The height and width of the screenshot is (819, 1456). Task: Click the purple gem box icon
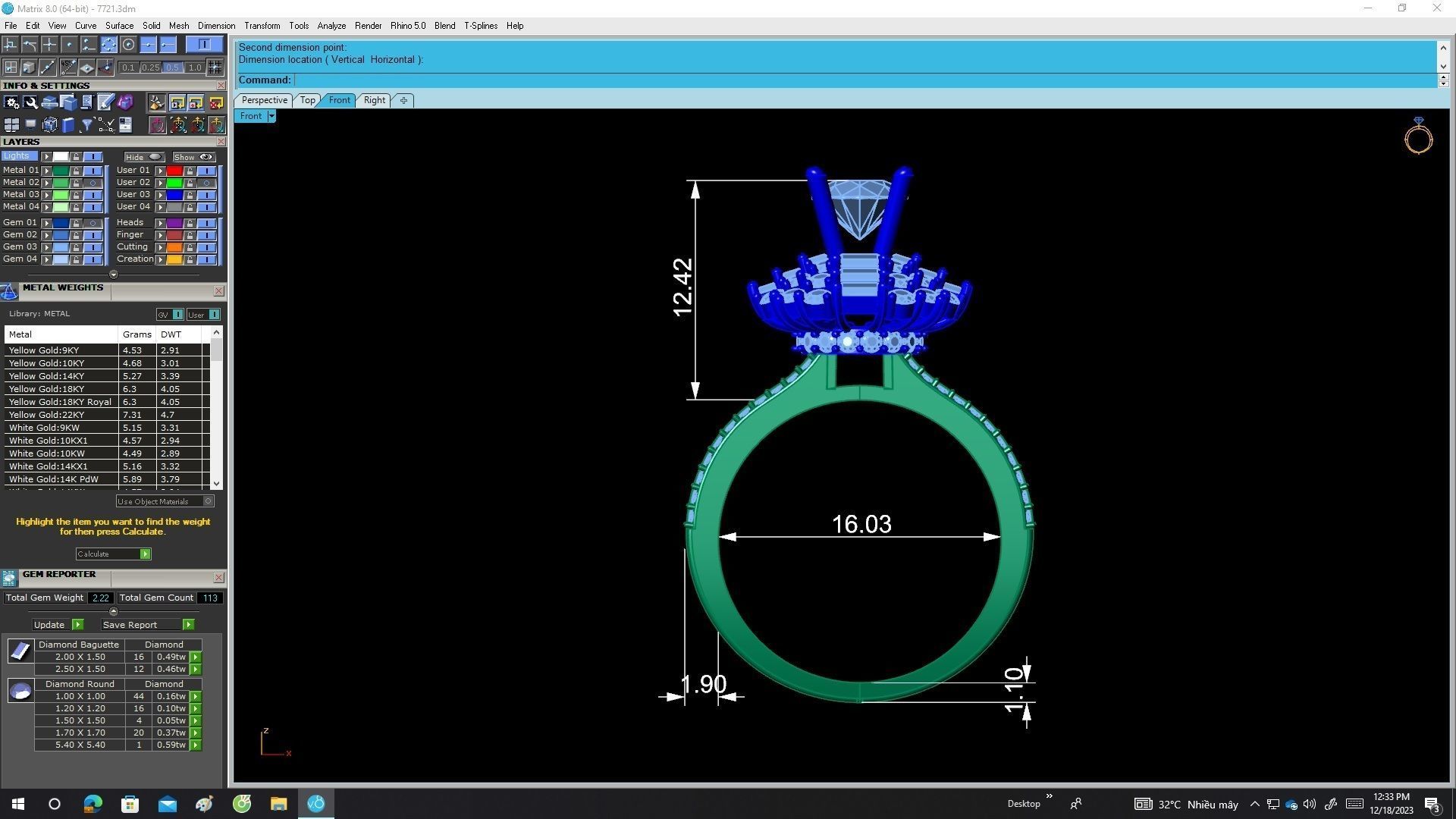pos(125,102)
